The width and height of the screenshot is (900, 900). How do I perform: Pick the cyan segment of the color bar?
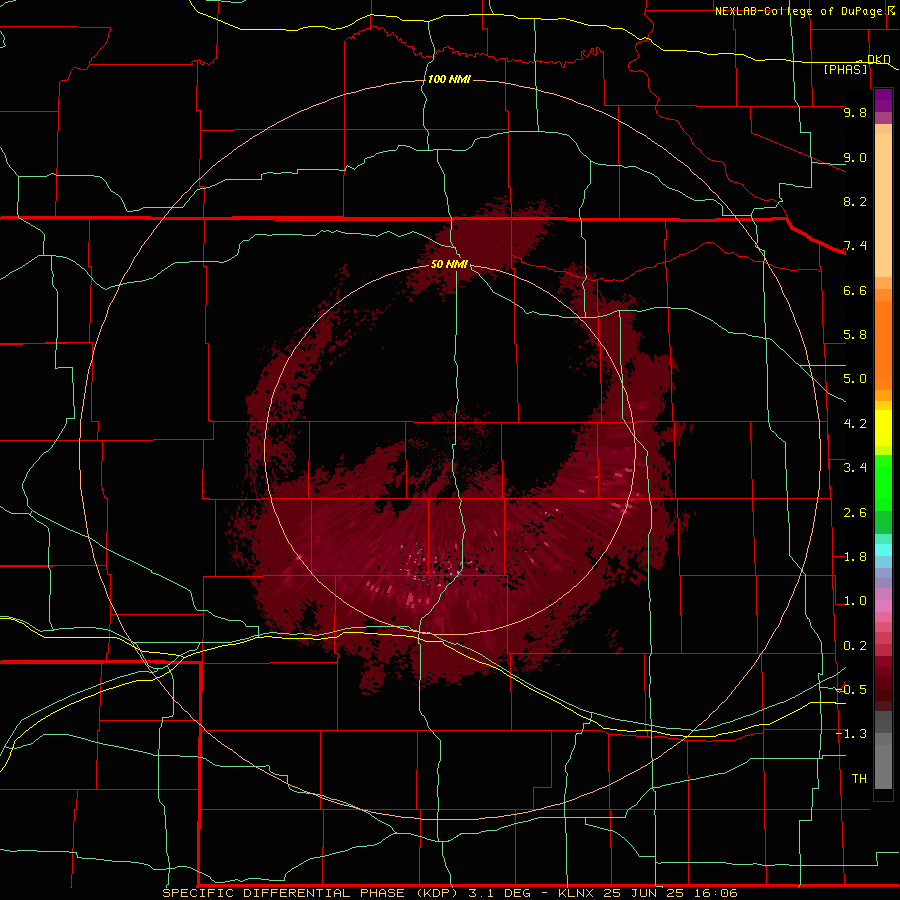(x=883, y=550)
